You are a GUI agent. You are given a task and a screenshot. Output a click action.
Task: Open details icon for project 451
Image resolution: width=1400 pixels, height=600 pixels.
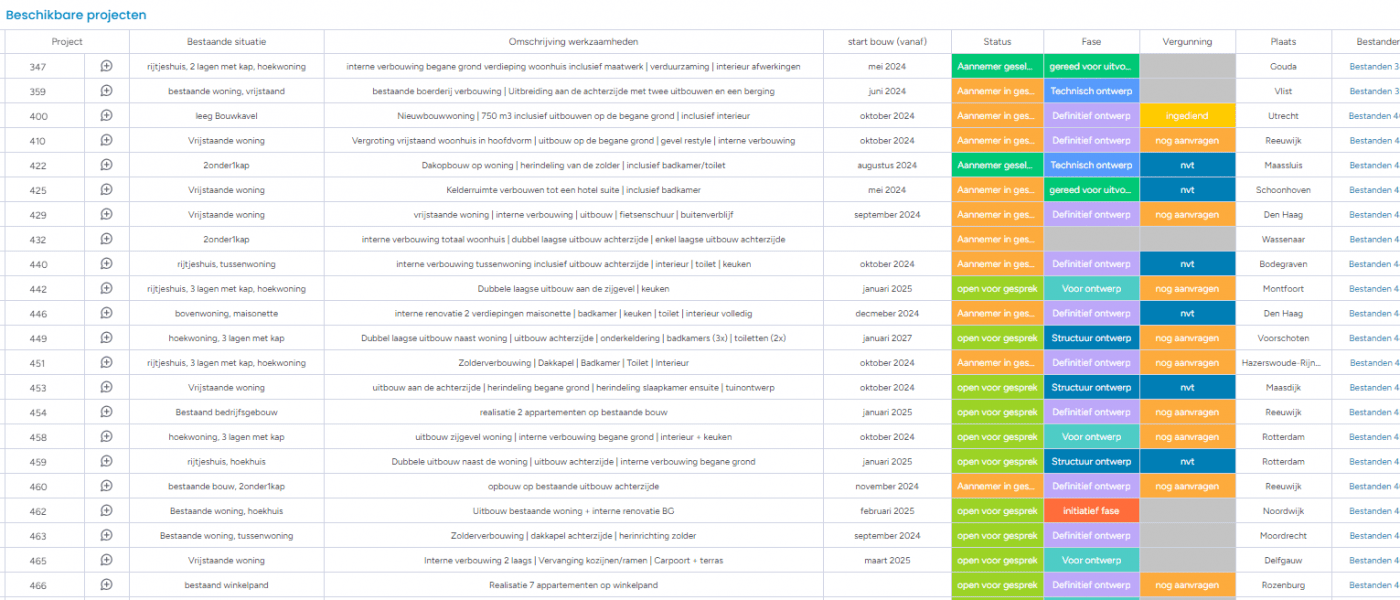point(107,362)
